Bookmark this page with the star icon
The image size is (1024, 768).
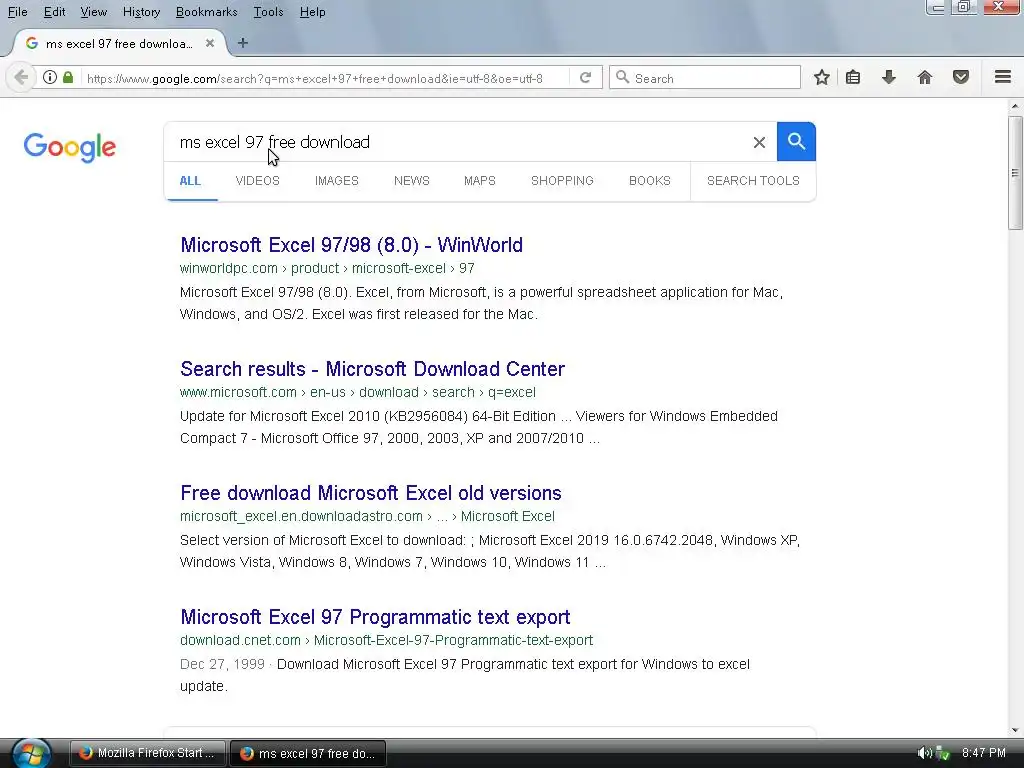(822, 78)
